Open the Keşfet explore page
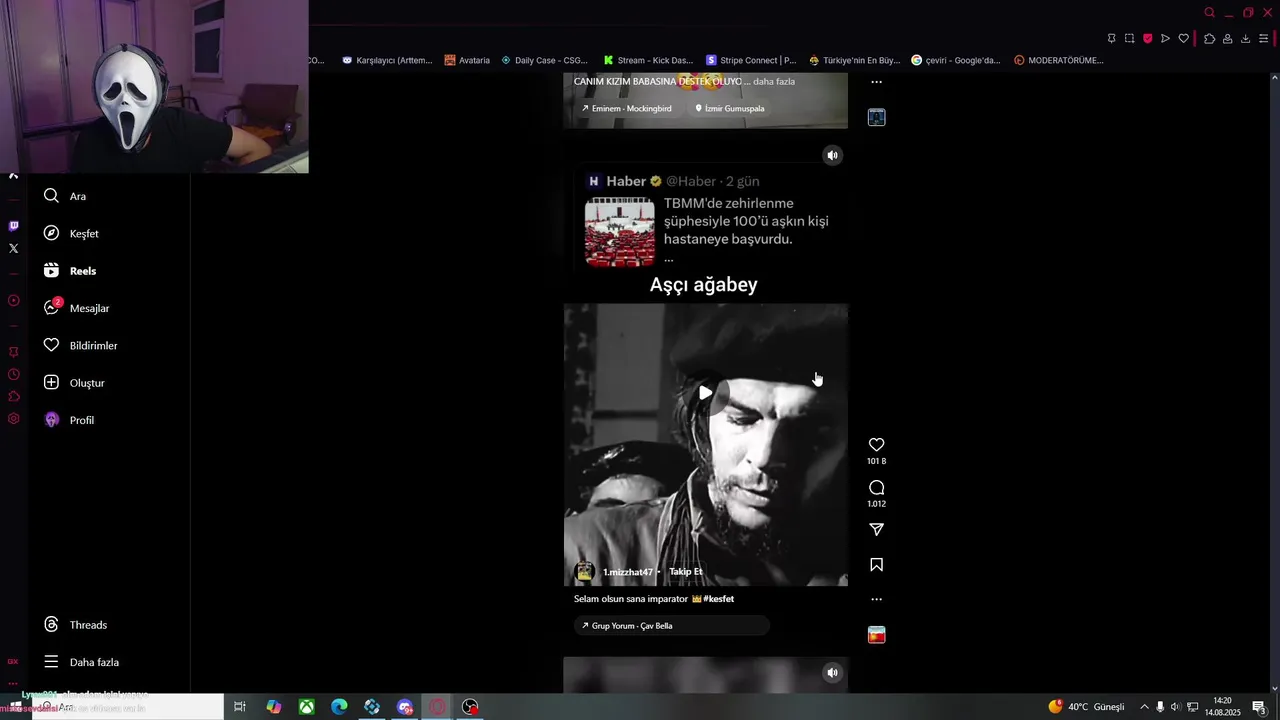This screenshot has width=1280, height=720. pos(71,233)
